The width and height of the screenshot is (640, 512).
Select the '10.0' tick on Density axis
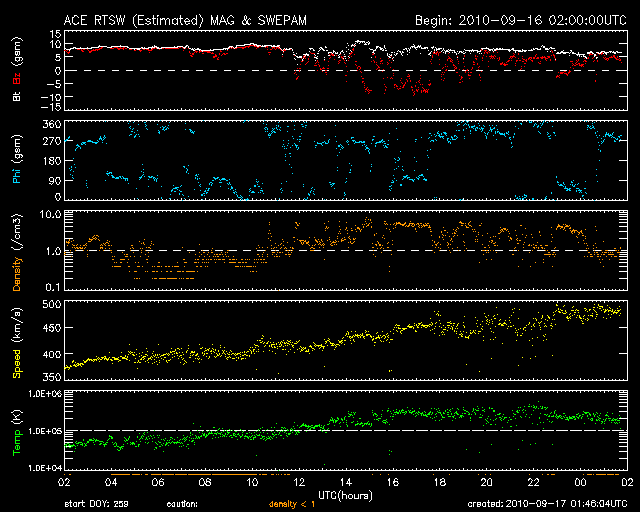pyautogui.click(x=50, y=214)
